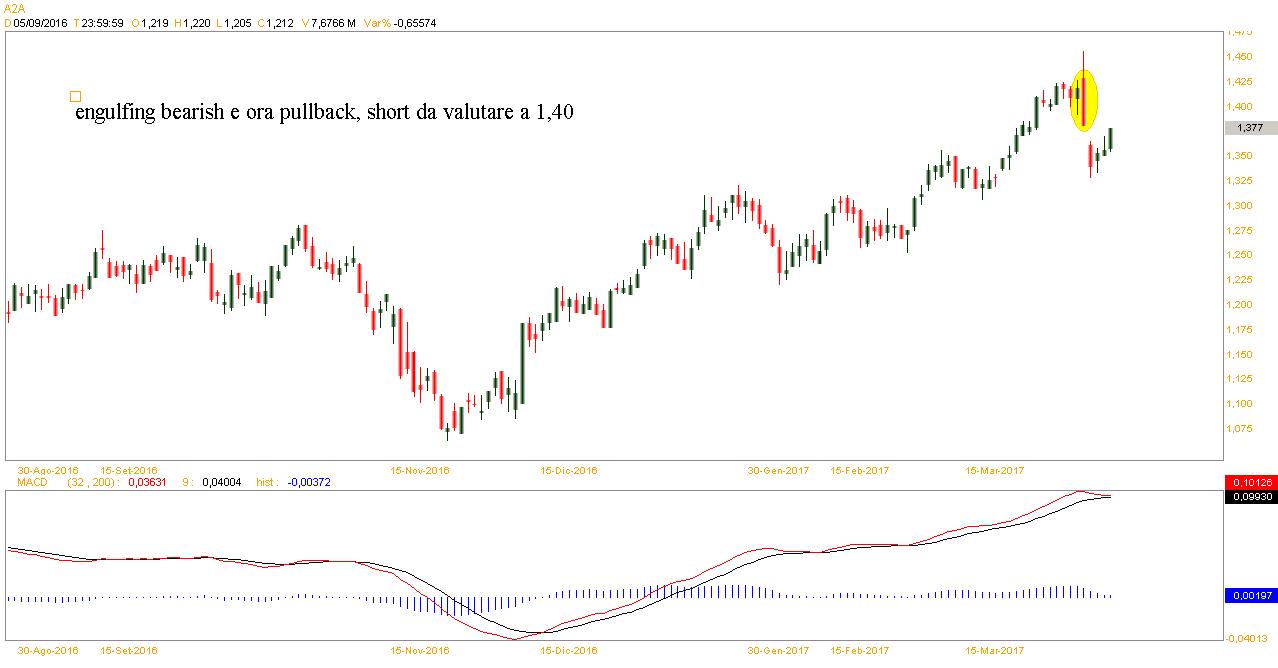
Task: Click the time value 23:59:59 in header
Action: [x=103, y=23]
